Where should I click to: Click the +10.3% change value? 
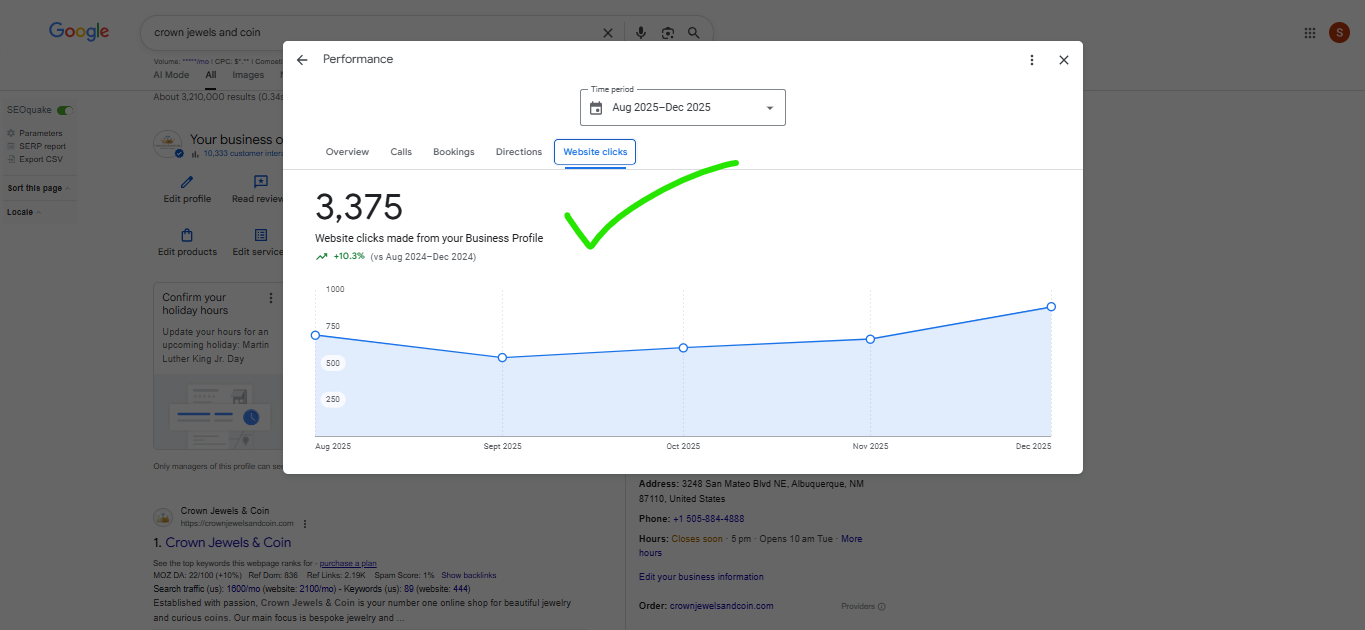[349, 256]
